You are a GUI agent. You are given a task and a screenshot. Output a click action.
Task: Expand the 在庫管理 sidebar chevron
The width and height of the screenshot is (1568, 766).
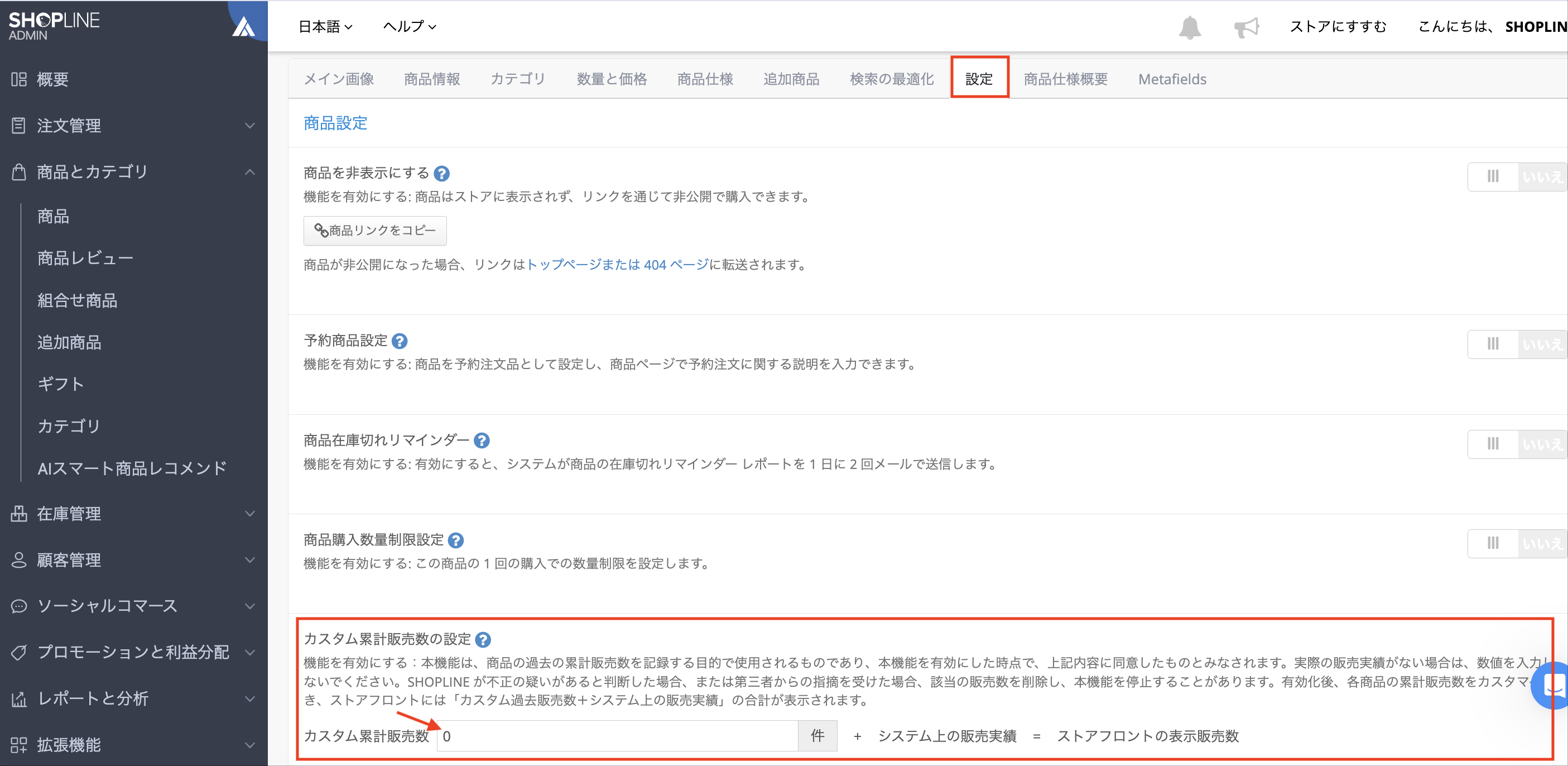pos(249,513)
